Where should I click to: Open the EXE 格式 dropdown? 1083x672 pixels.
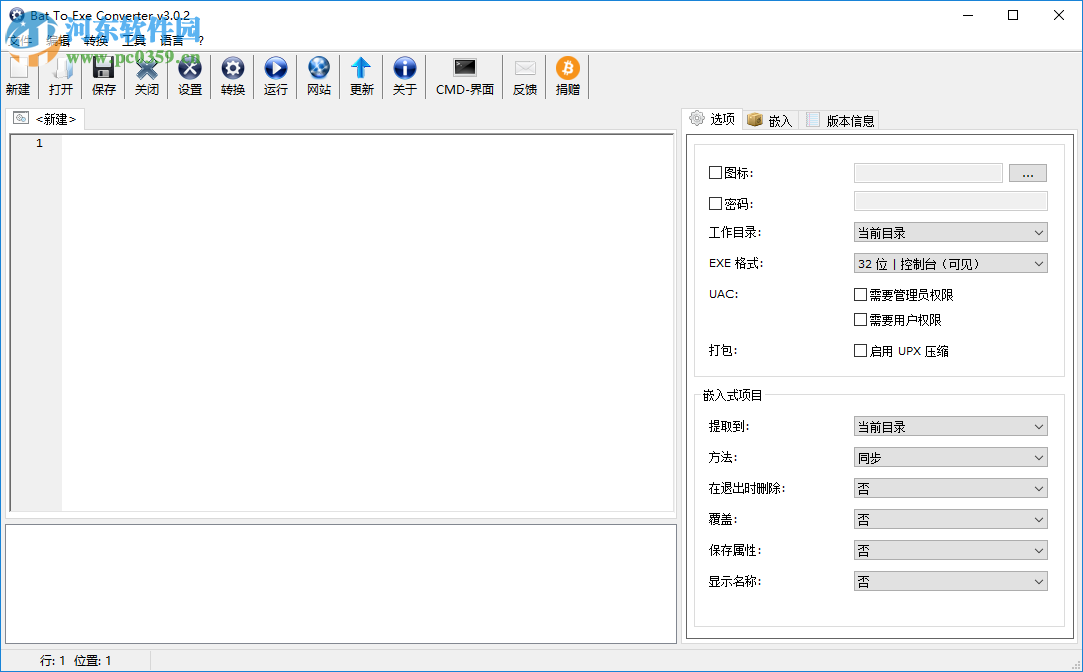pos(1036,262)
